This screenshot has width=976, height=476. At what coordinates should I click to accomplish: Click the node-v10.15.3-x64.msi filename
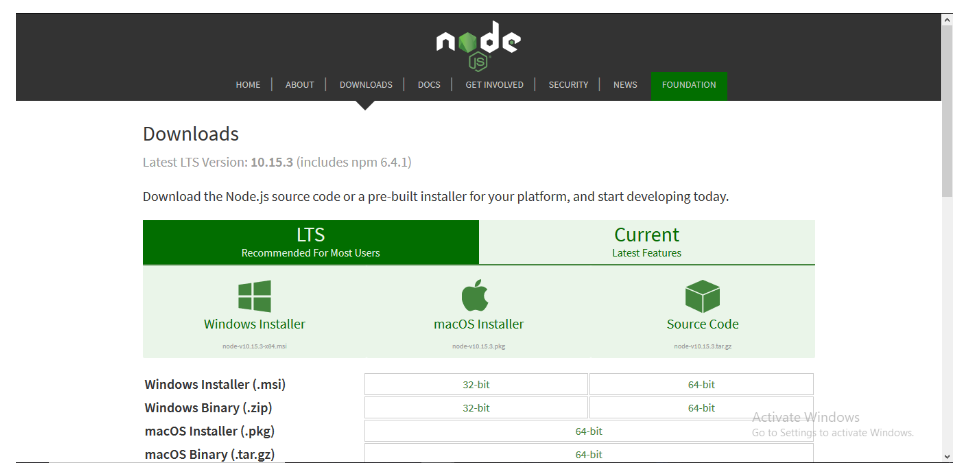click(255, 346)
